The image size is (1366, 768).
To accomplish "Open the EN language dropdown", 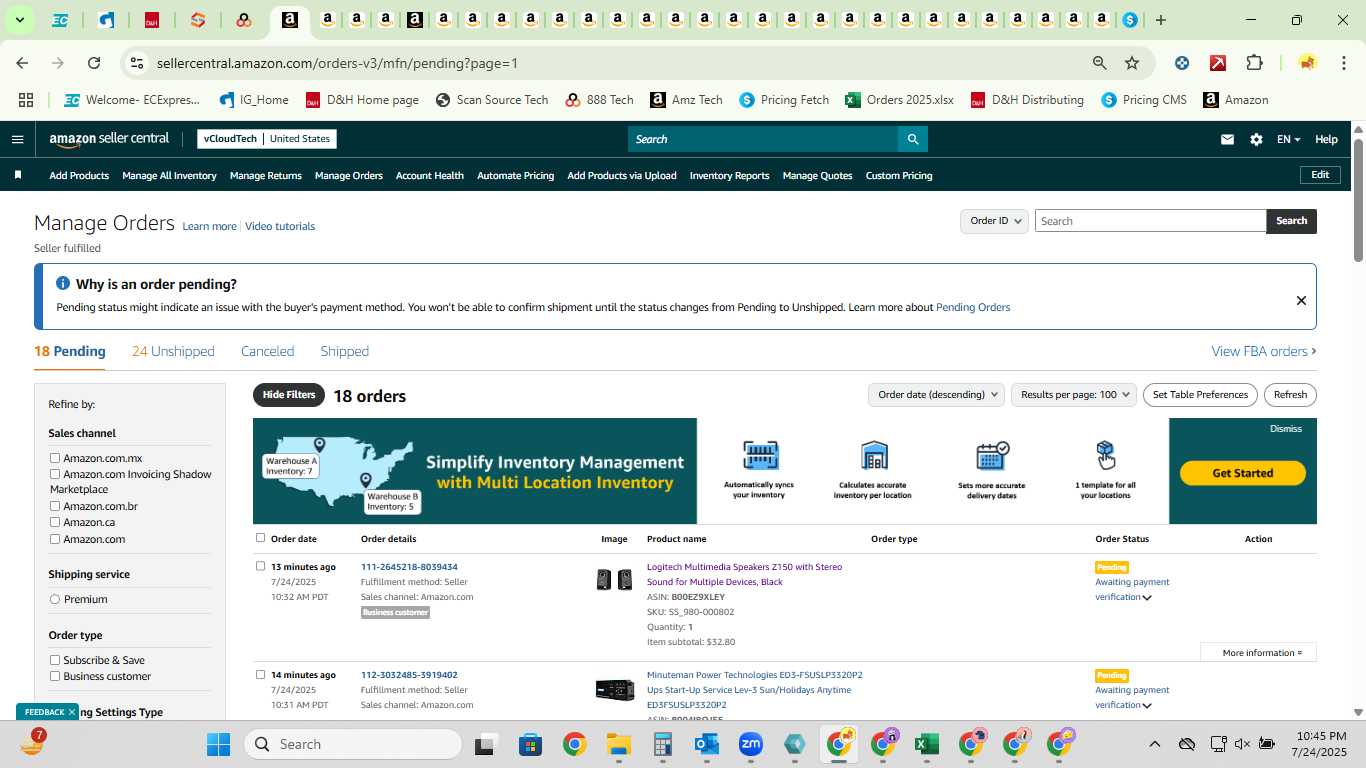I will (x=1288, y=139).
